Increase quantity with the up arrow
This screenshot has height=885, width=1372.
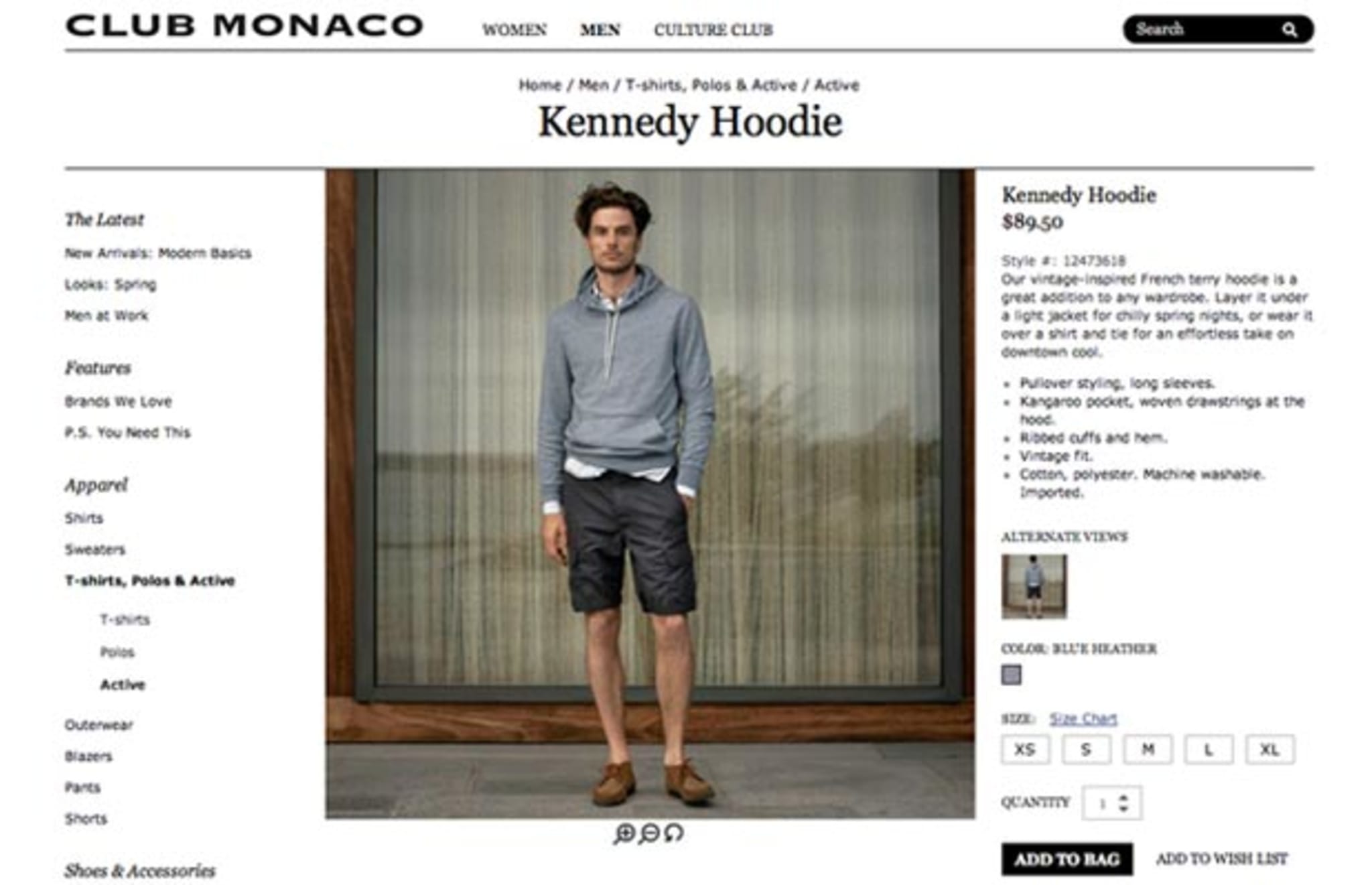tap(1123, 797)
